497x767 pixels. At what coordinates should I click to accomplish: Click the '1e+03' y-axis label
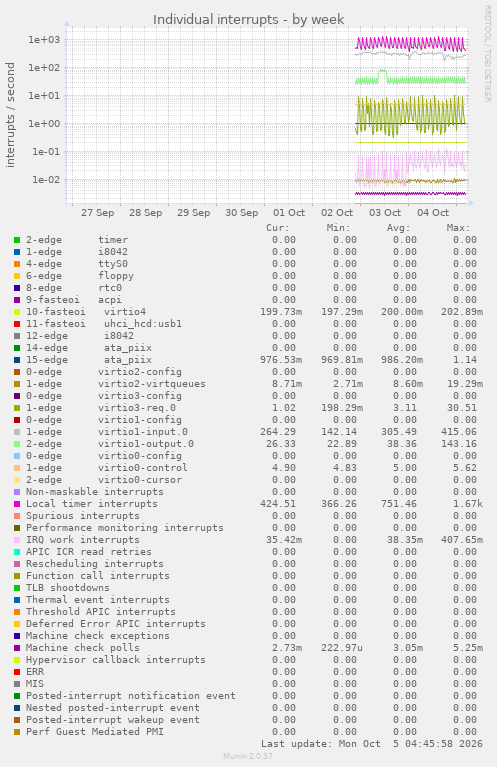pos(44,40)
